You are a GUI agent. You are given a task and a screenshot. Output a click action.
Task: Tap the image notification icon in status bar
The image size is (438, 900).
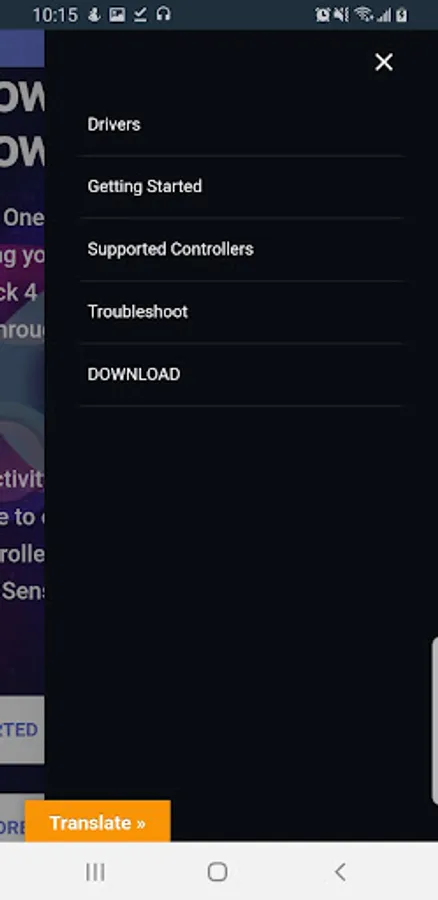pyautogui.click(x=117, y=14)
